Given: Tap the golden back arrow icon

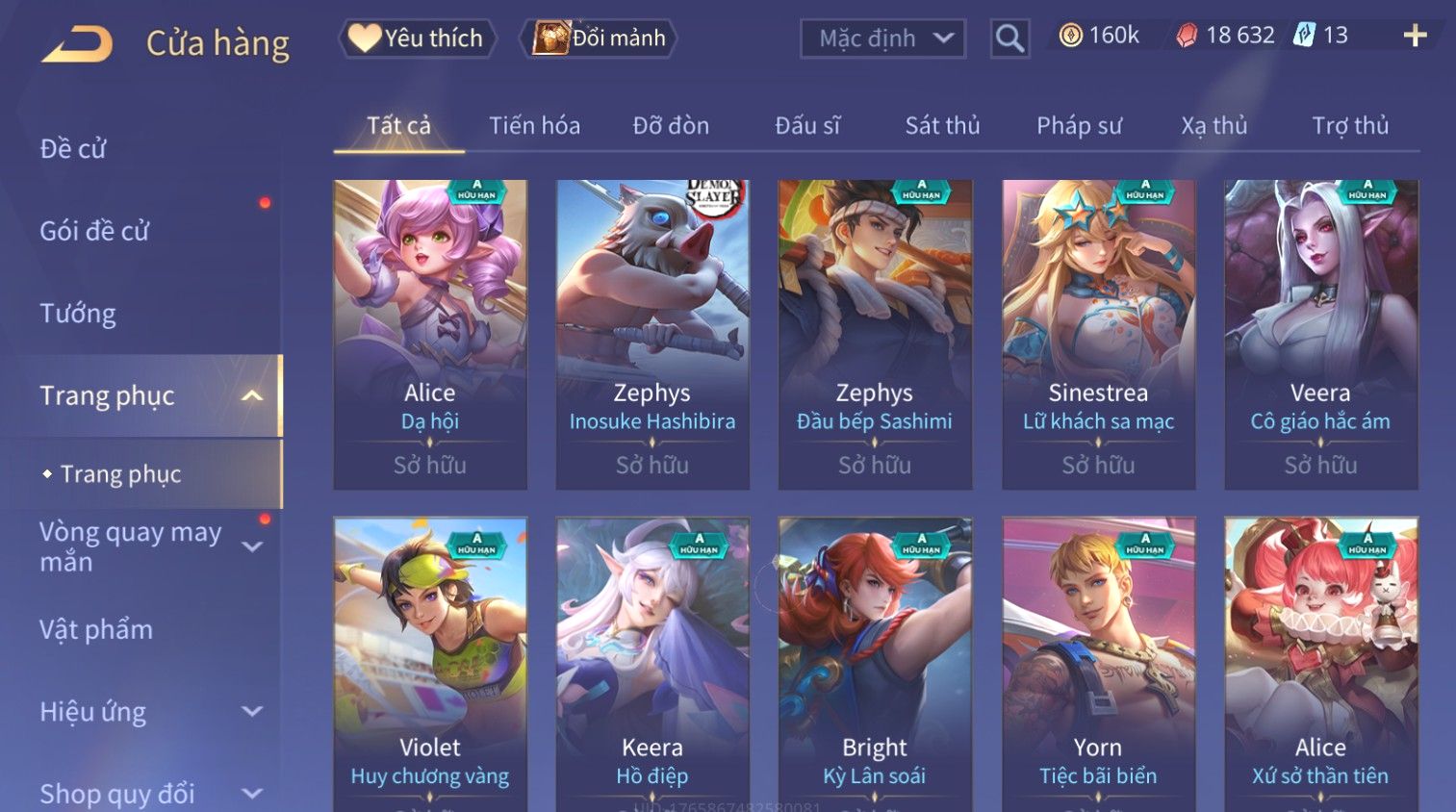Looking at the screenshot, I should (x=77, y=44).
